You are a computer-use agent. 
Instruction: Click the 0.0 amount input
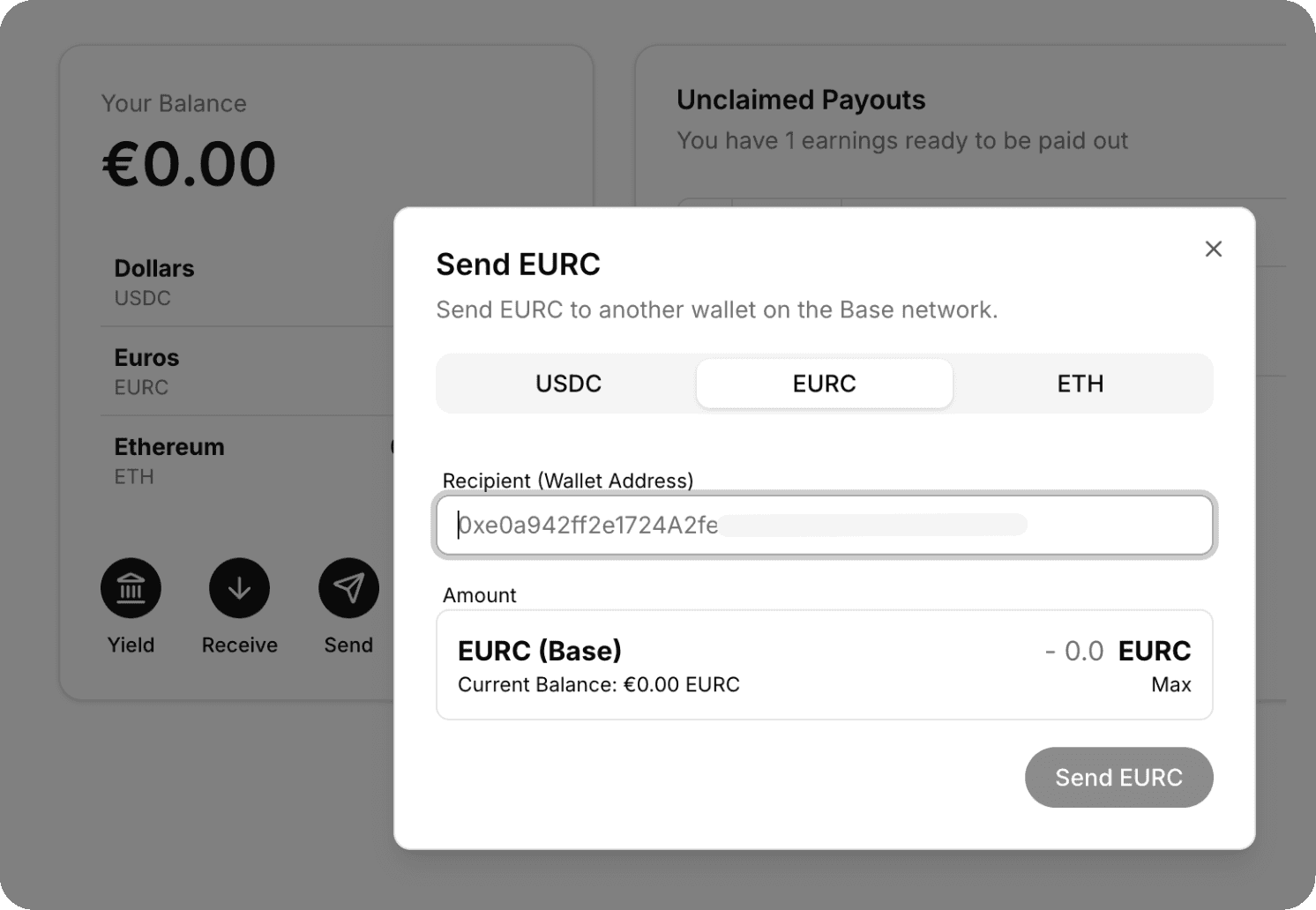(1083, 652)
